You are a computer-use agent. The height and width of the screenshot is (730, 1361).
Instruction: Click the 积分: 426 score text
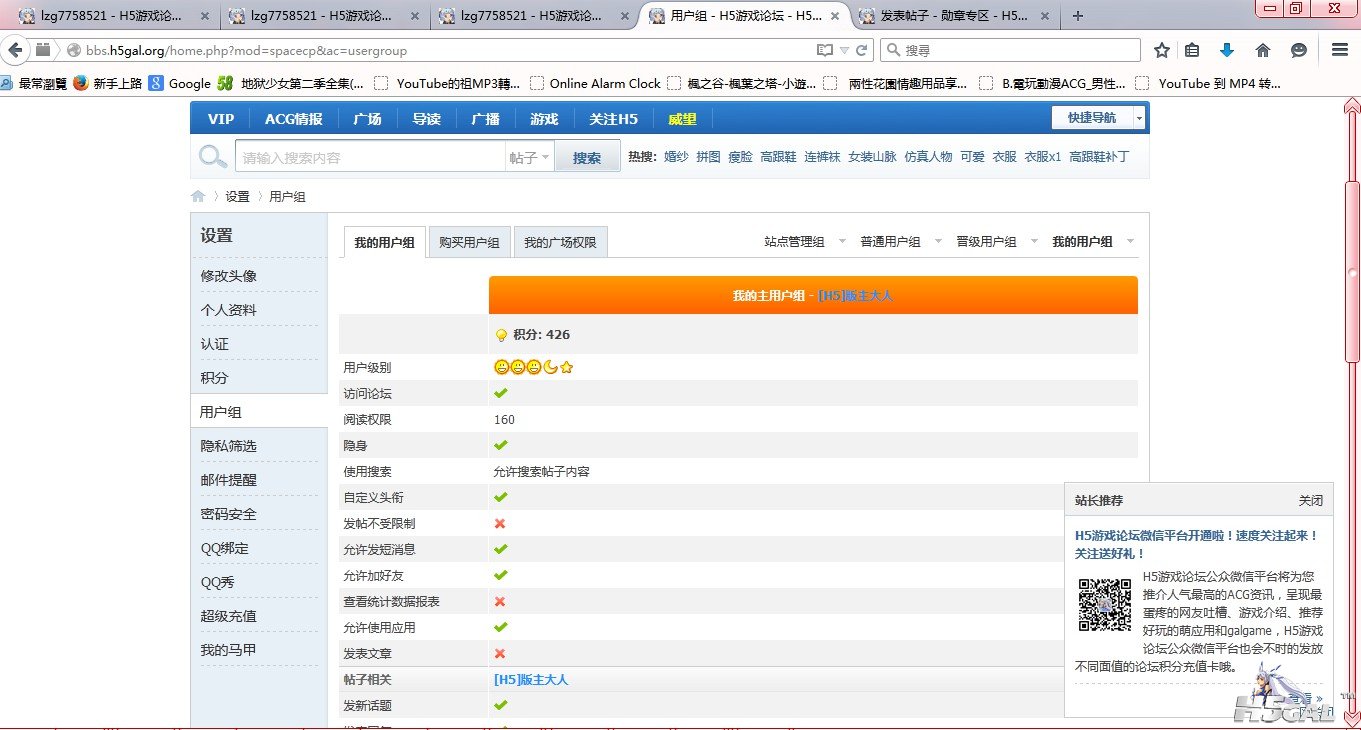click(541, 335)
